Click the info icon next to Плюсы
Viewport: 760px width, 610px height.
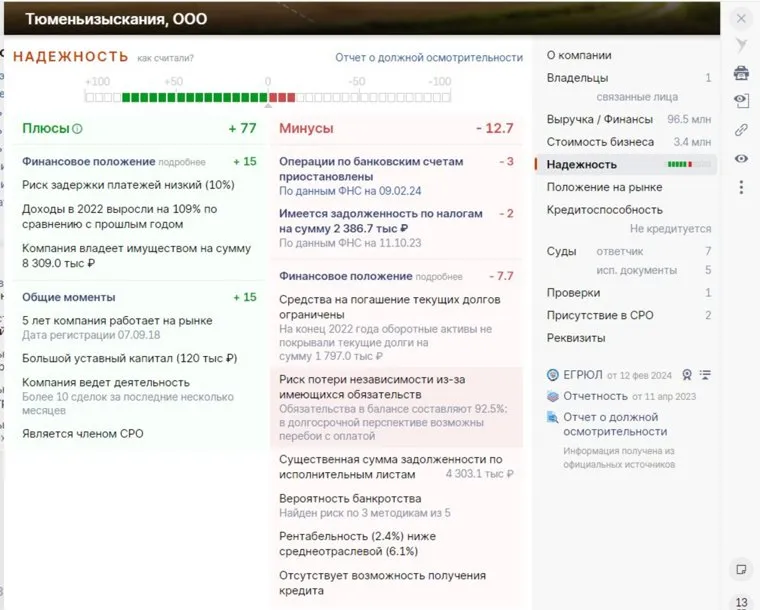pos(78,129)
